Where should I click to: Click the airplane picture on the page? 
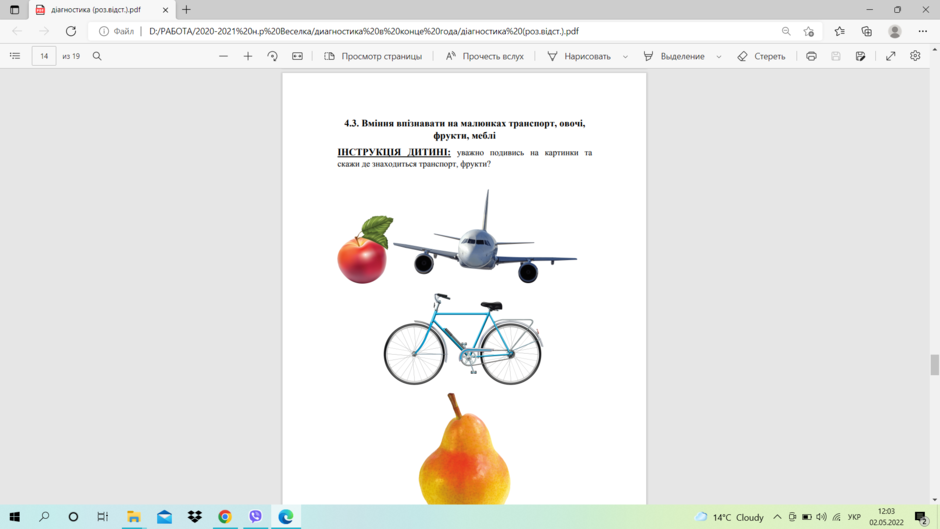(x=484, y=236)
